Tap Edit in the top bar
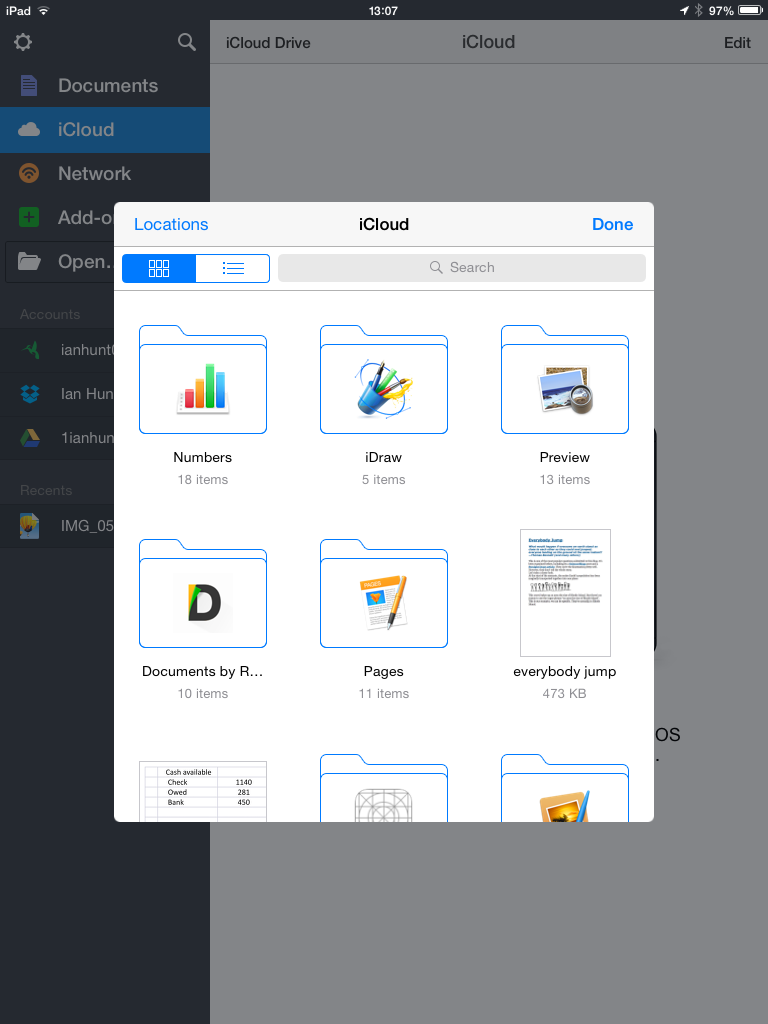 tap(737, 42)
